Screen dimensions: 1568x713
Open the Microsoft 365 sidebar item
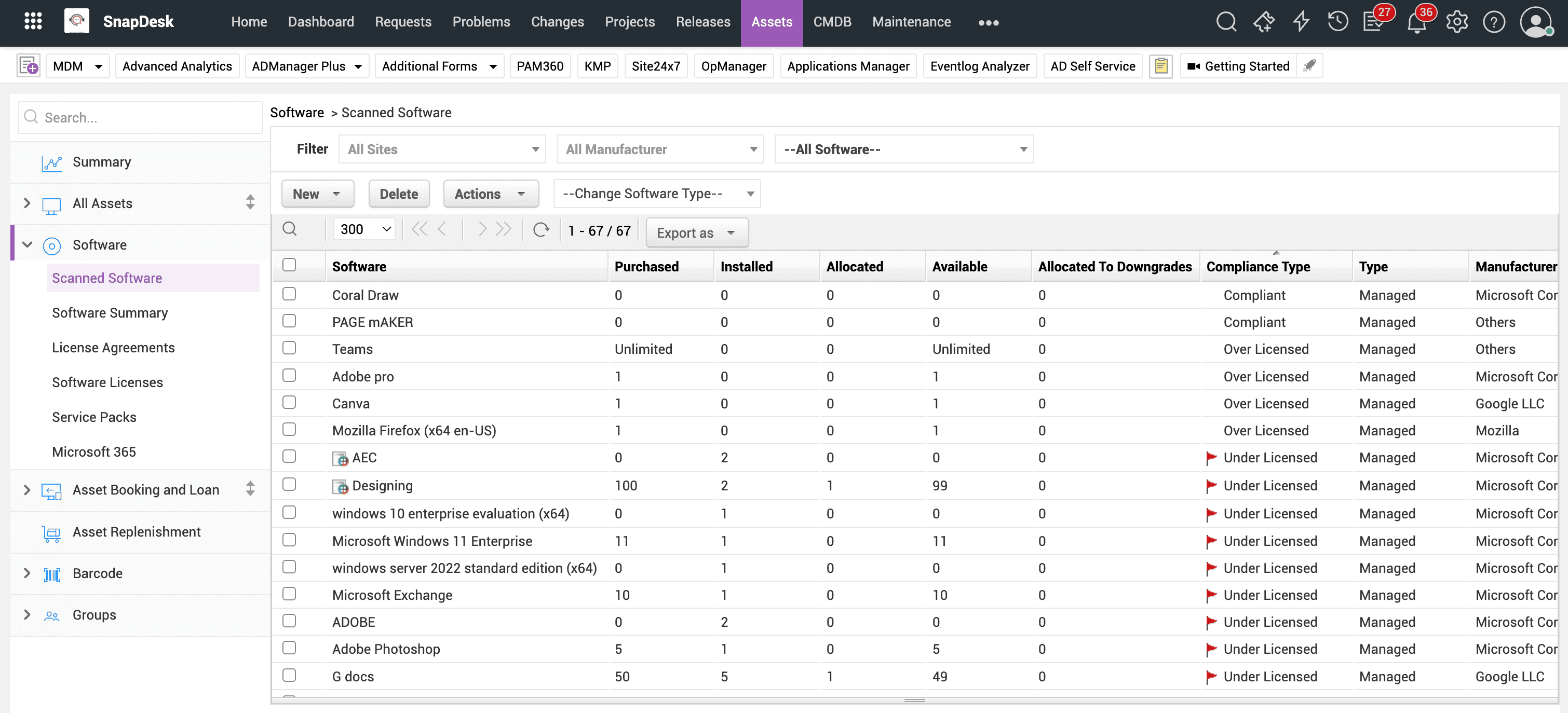pos(94,451)
